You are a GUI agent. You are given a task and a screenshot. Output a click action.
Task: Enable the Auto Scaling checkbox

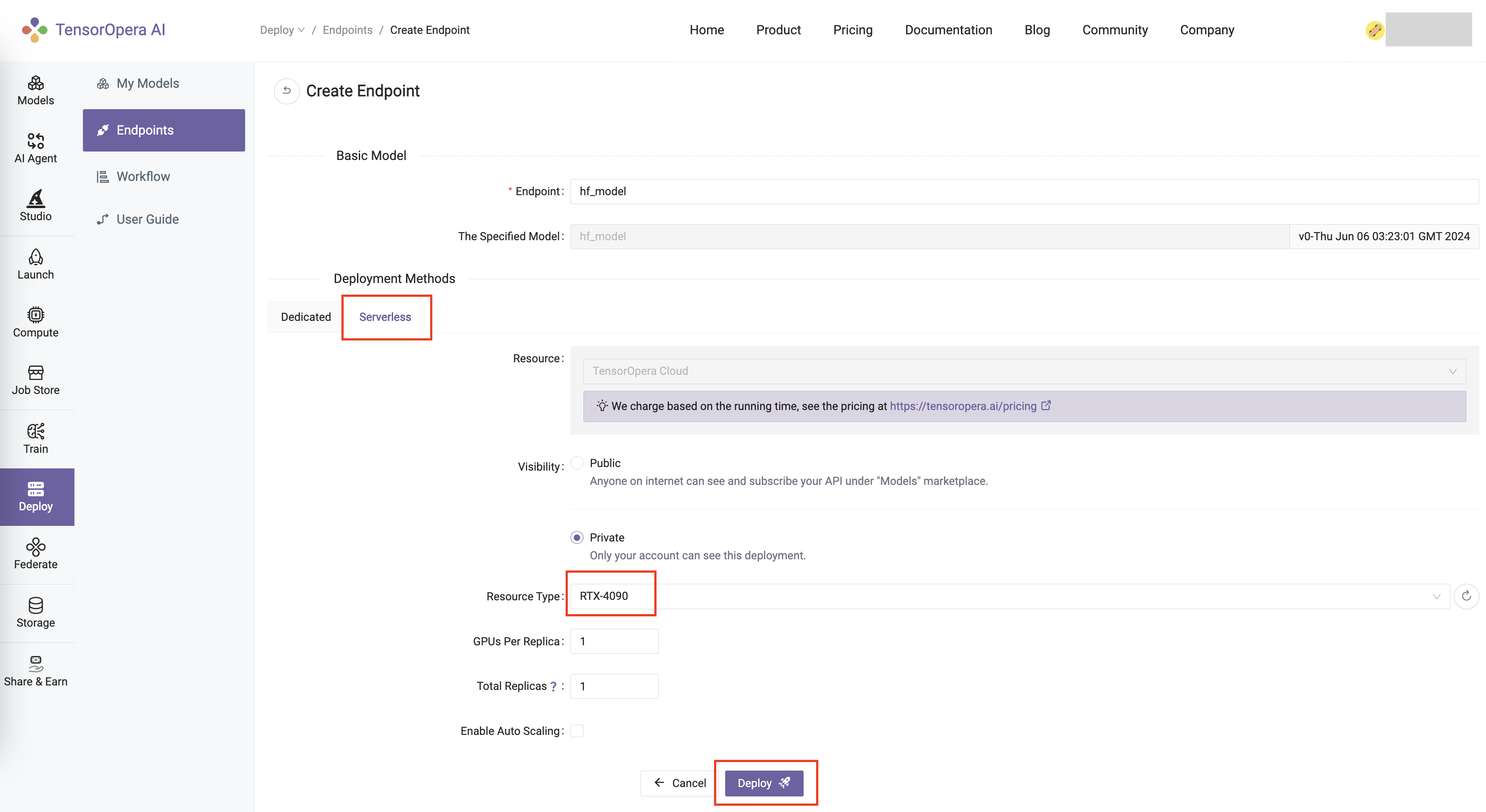pos(577,731)
